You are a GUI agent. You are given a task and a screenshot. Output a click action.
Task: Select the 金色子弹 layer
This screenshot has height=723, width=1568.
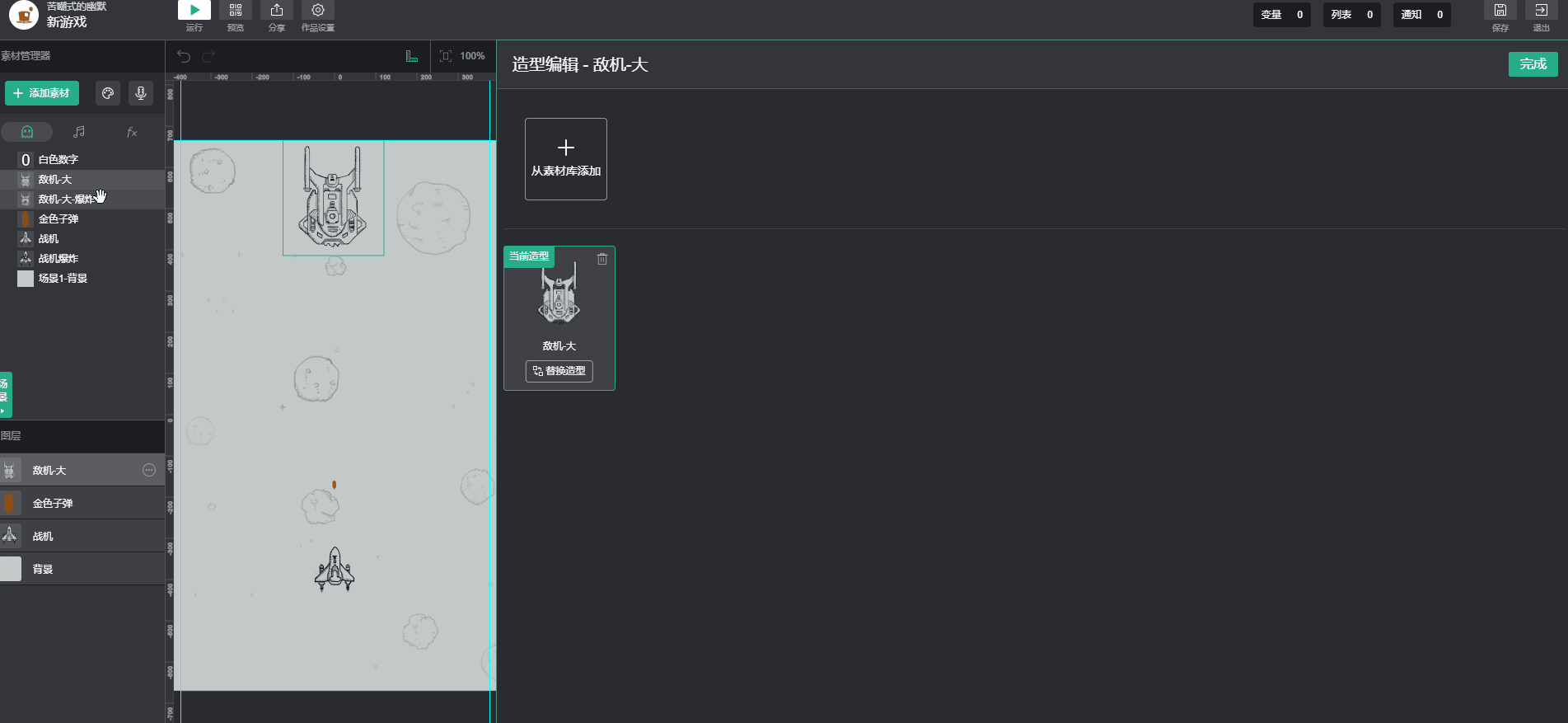(x=82, y=503)
